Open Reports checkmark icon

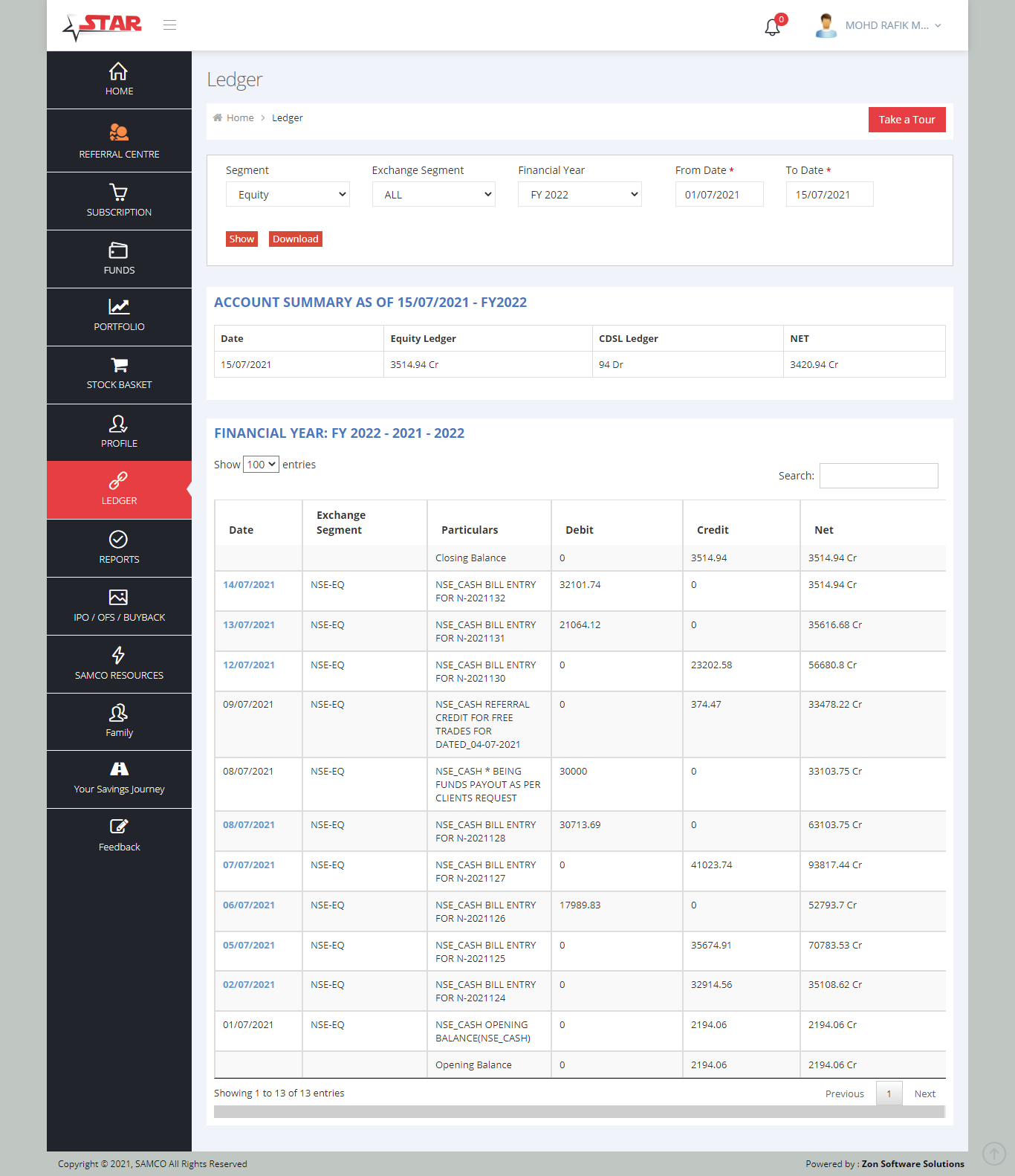pyautogui.click(x=119, y=539)
